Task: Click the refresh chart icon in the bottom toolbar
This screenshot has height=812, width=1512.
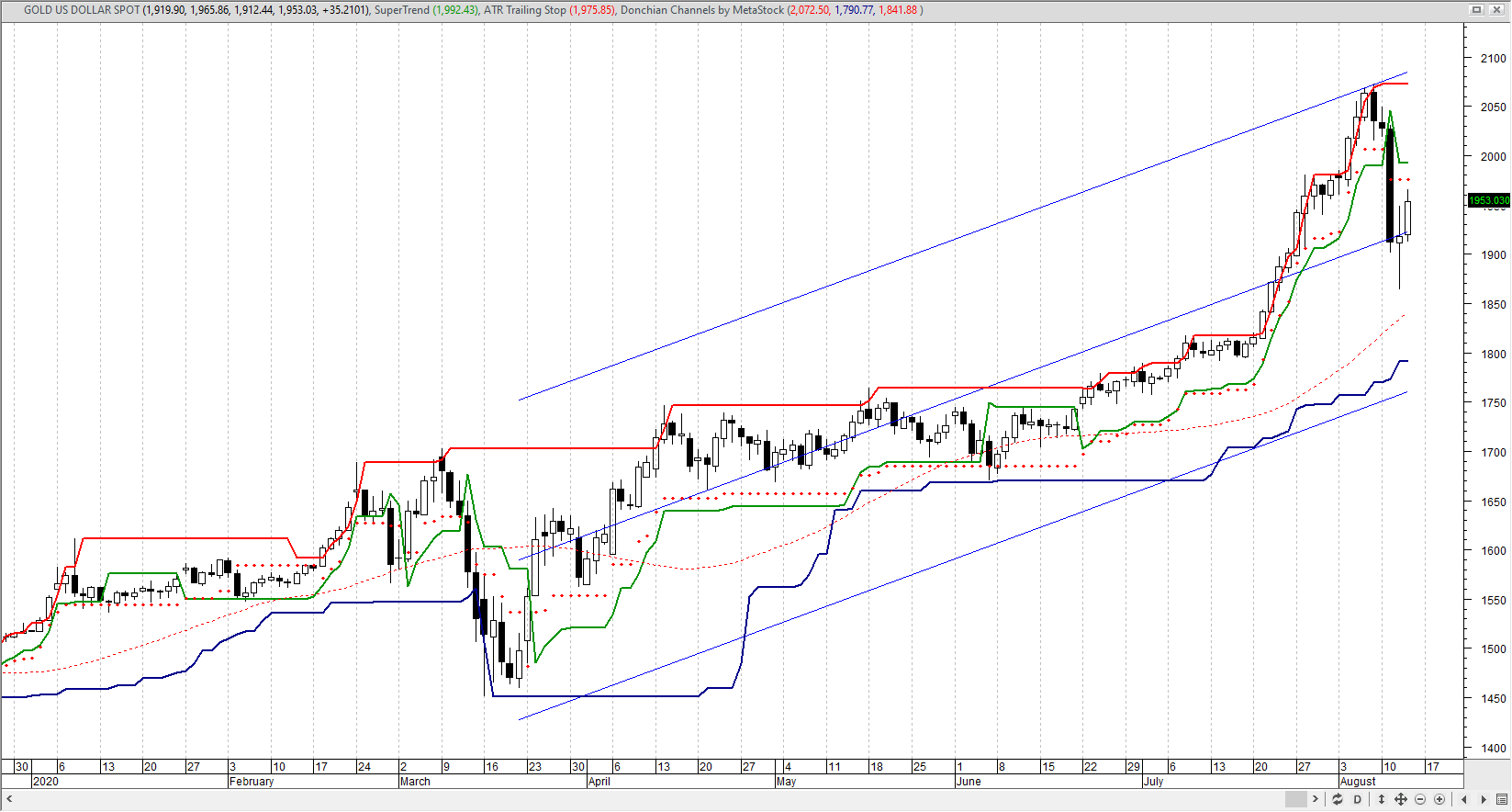Action: [1338, 799]
